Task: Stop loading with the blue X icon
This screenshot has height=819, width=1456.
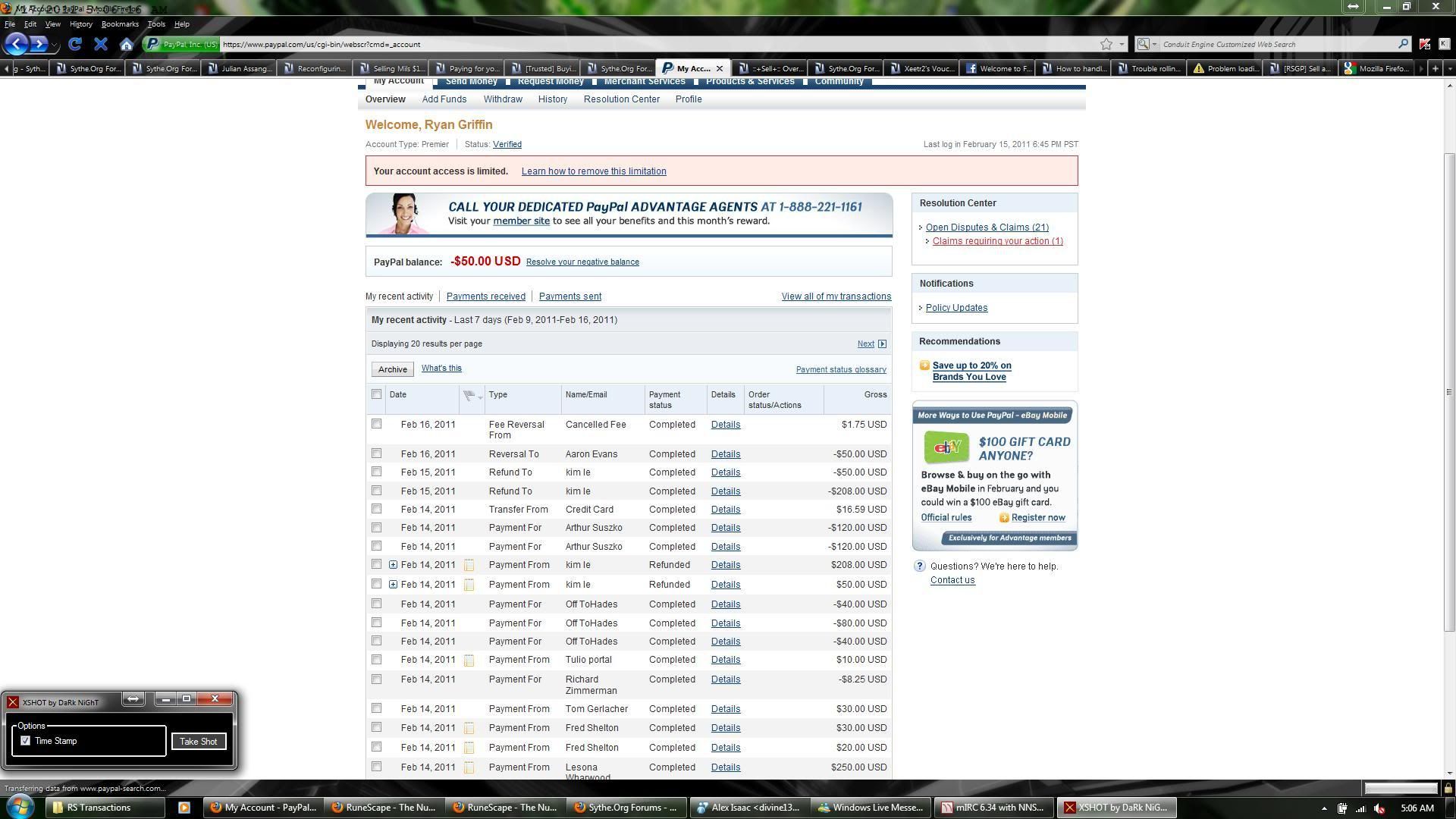Action: coord(100,44)
